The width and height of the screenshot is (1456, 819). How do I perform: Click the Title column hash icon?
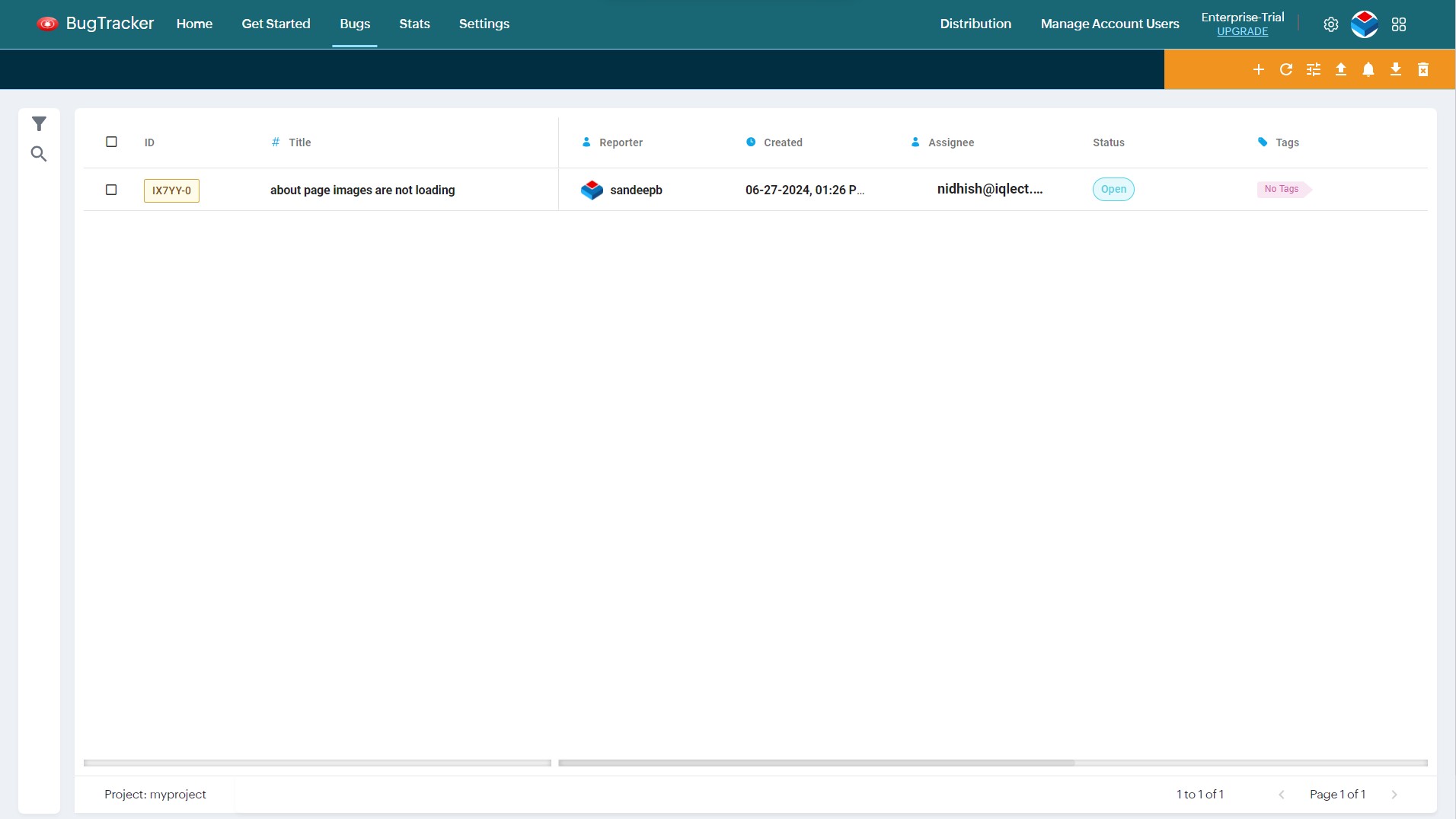[x=276, y=142]
